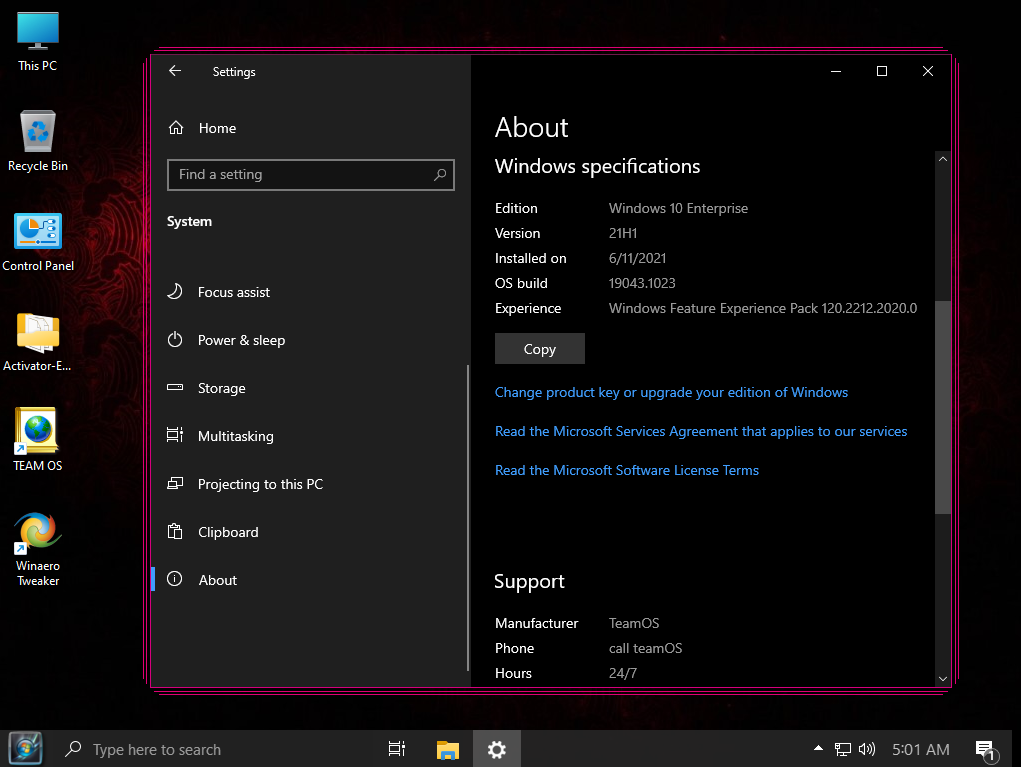Open the Home icon in Settings sidebar
The image size is (1021, 767).
pyautogui.click(x=176, y=128)
